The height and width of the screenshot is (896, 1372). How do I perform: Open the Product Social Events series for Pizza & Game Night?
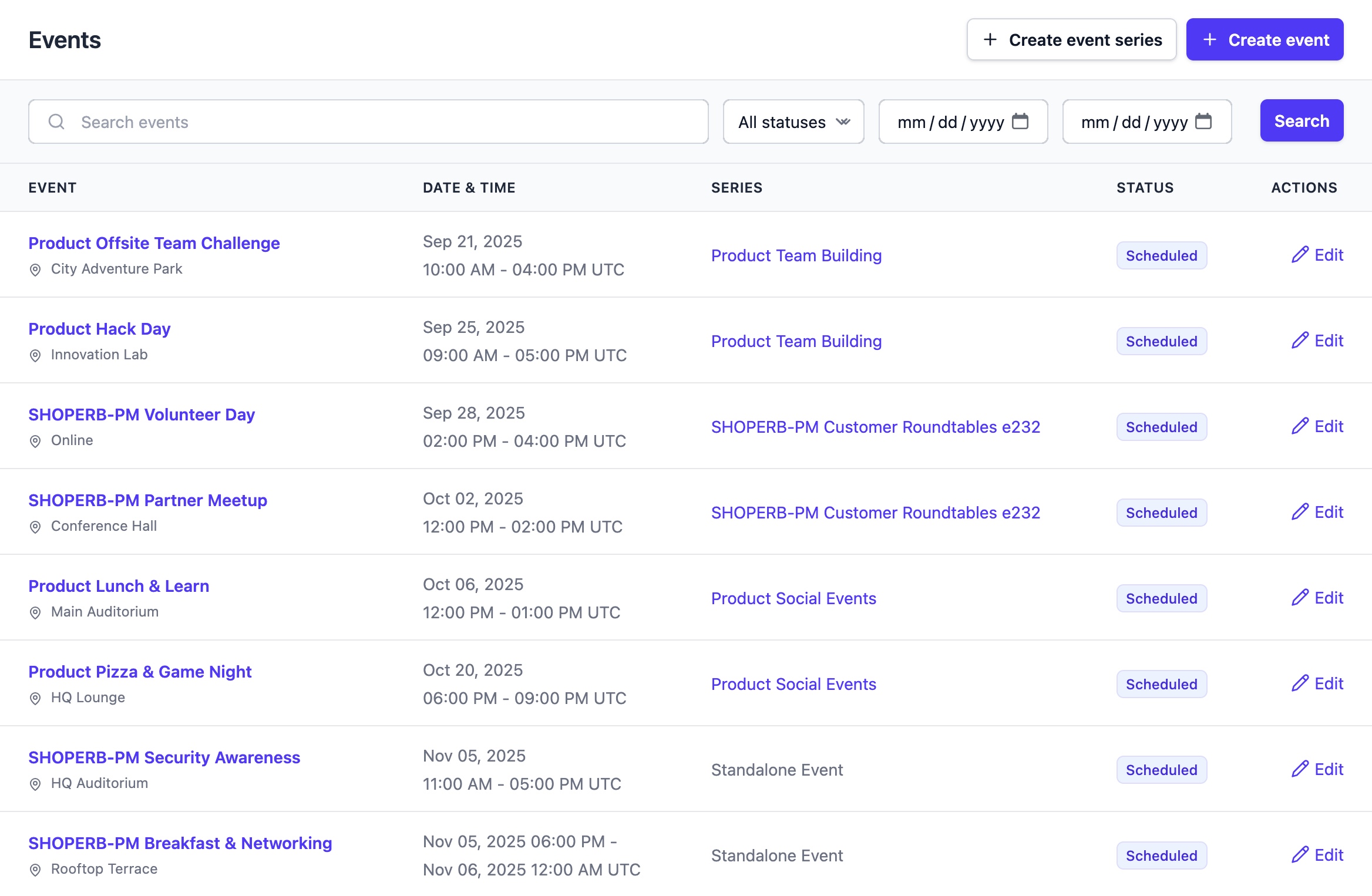[x=793, y=684]
